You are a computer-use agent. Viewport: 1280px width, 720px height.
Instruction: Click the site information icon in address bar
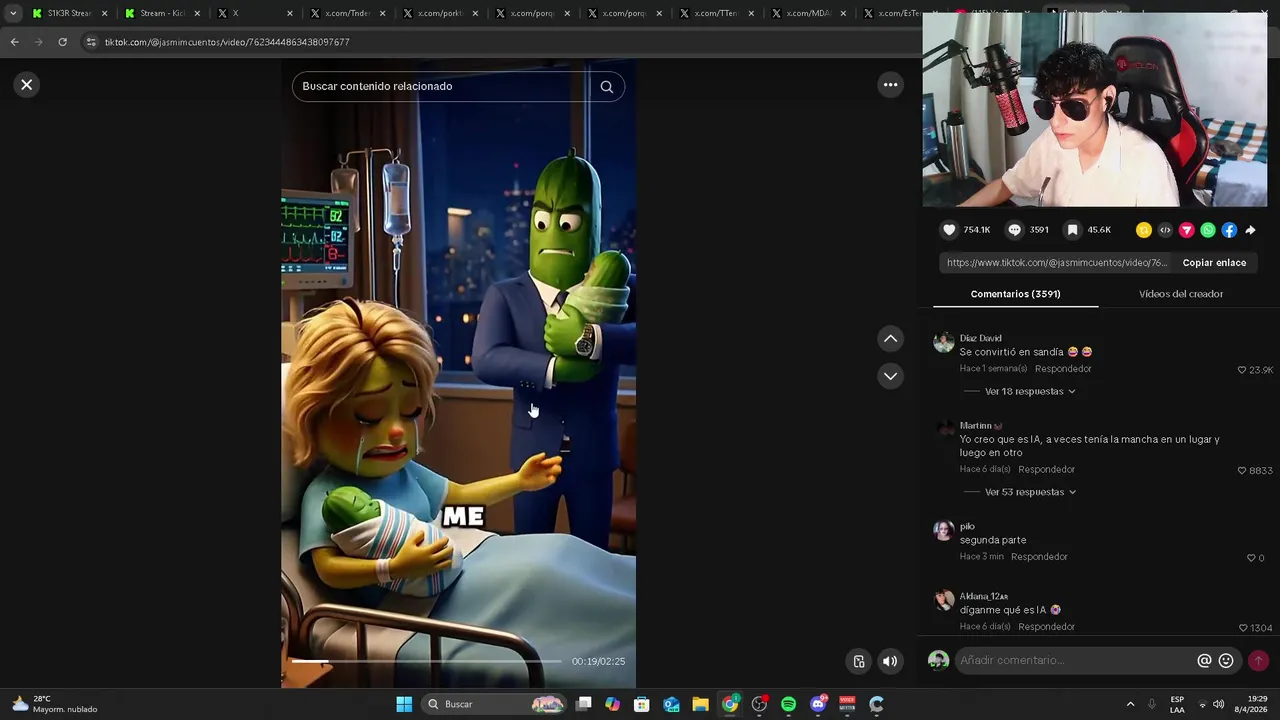coord(91,42)
